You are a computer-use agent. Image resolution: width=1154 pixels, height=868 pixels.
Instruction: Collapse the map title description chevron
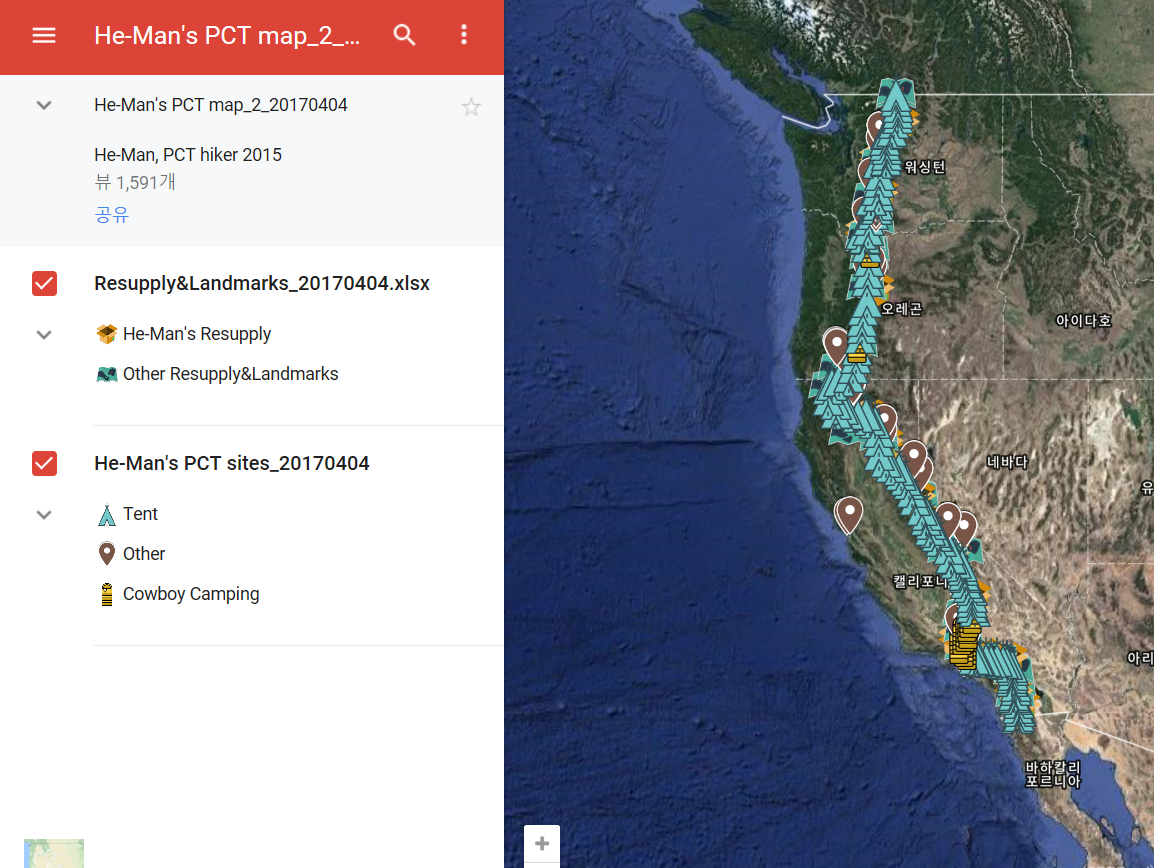pos(44,105)
